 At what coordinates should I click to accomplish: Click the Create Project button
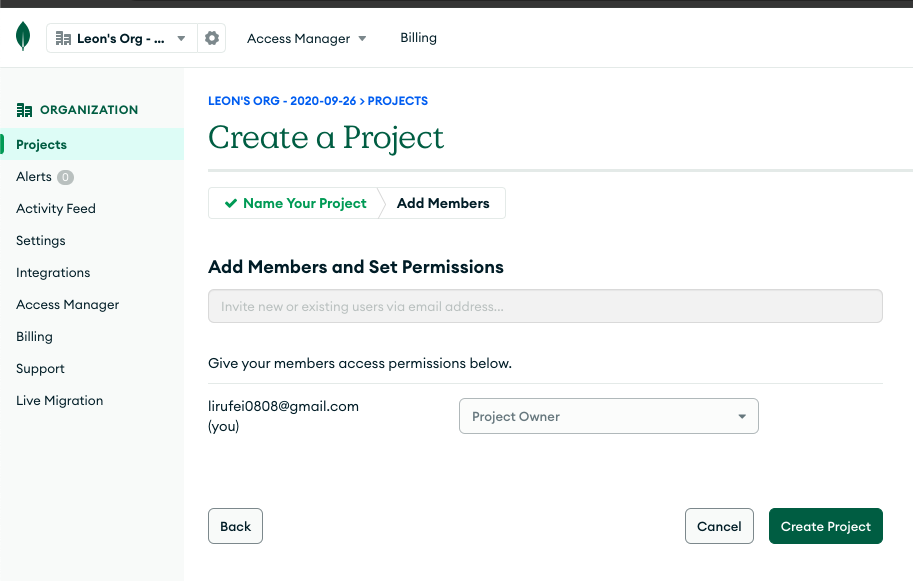click(x=825, y=526)
